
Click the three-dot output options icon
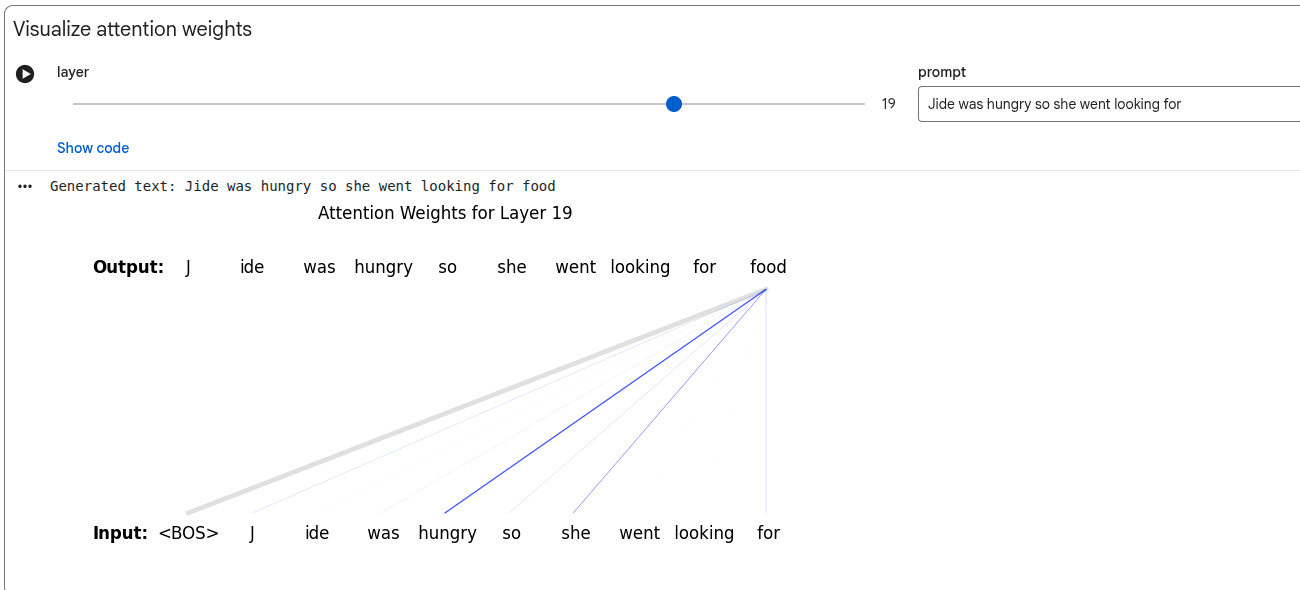click(25, 186)
